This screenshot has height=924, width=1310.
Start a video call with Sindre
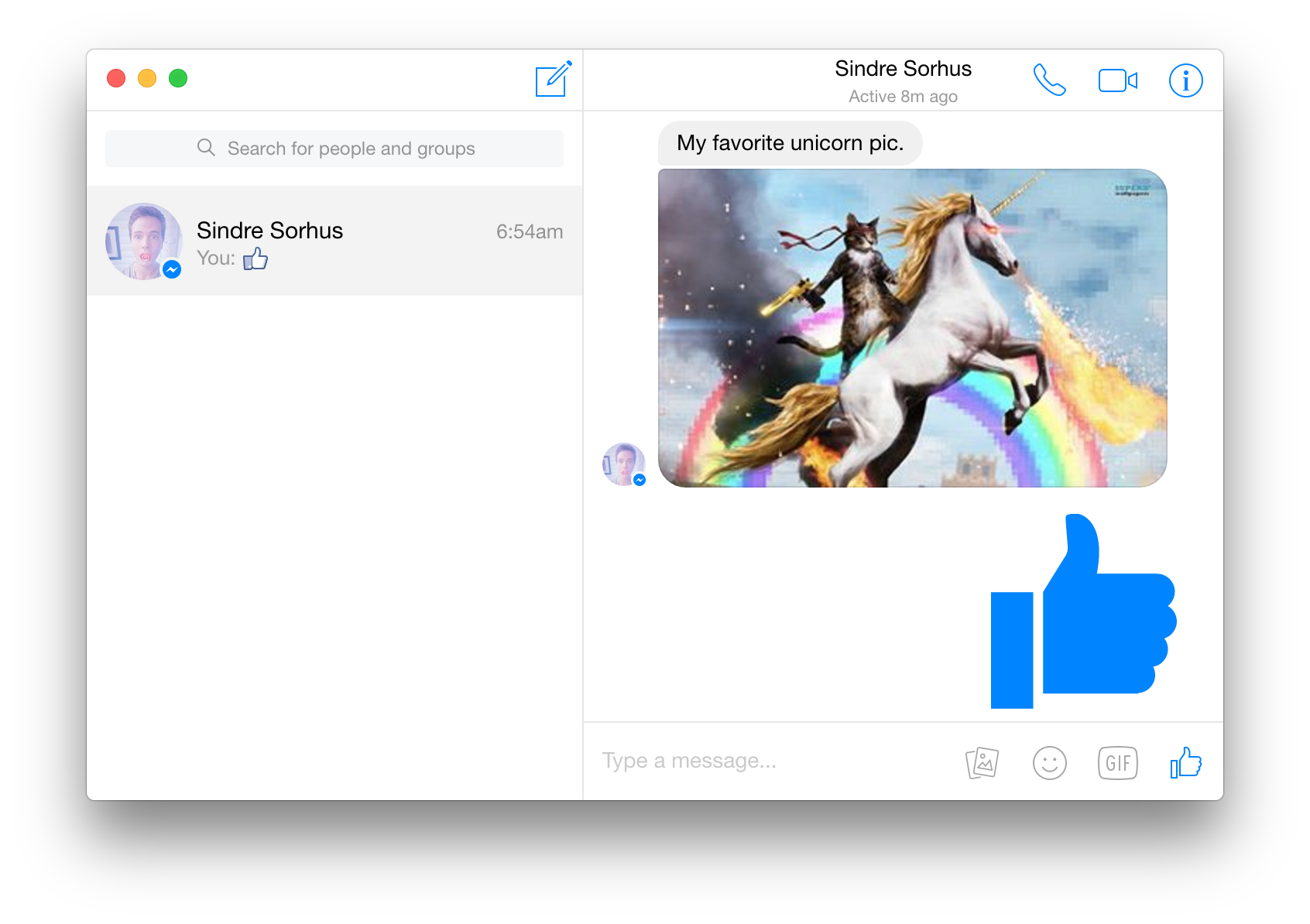(1118, 80)
